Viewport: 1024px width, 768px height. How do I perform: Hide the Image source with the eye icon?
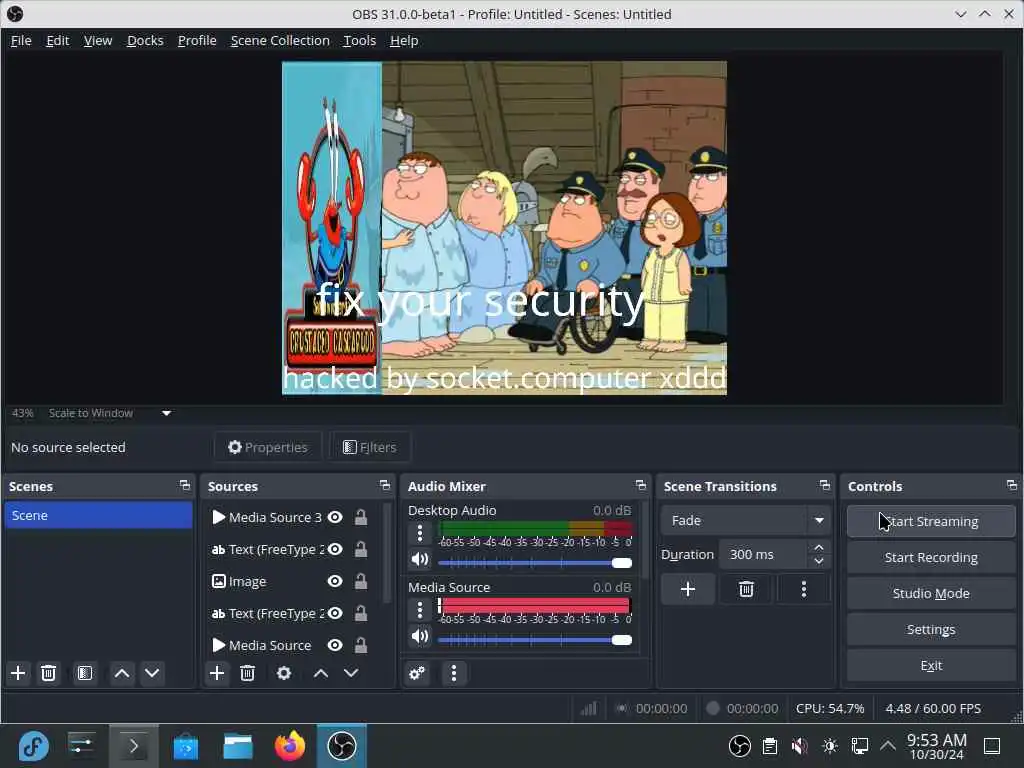pyautogui.click(x=335, y=581)
